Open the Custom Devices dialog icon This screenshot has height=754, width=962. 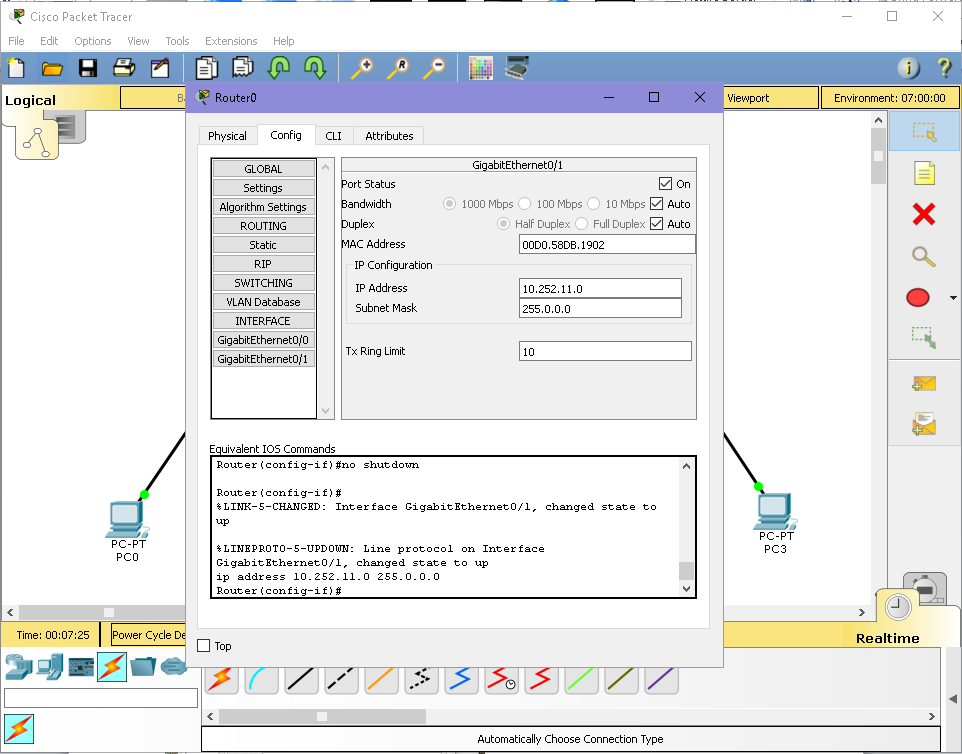click(x=517, y=67)
